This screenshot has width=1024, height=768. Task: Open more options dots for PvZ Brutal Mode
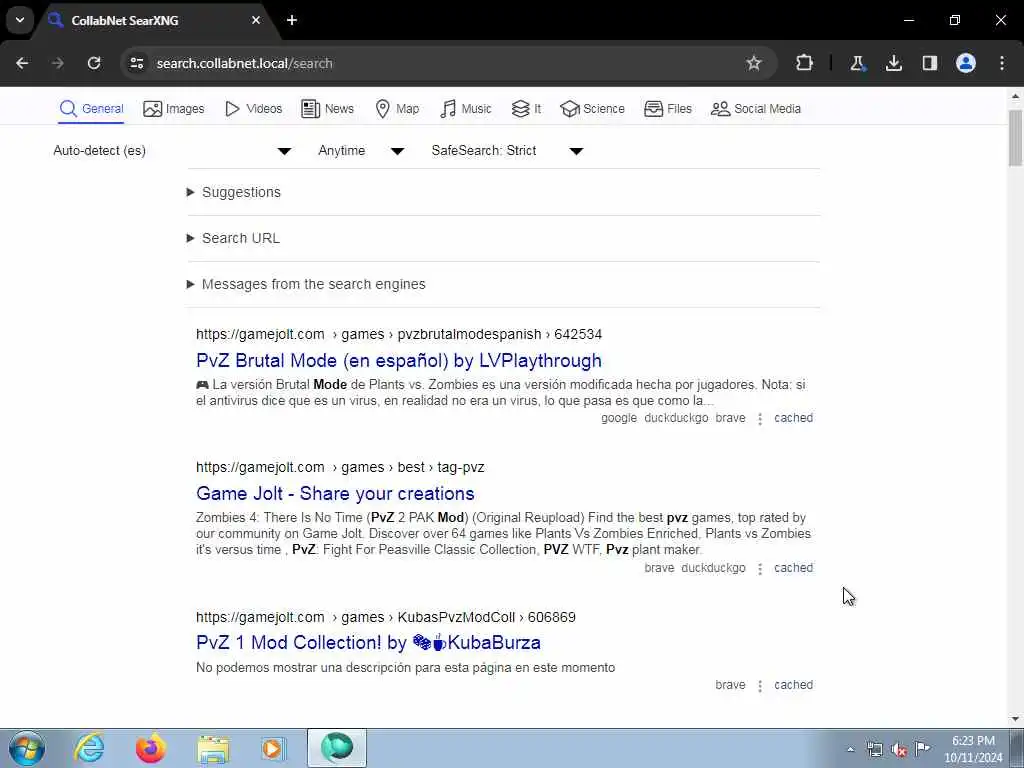coord(760,419)
